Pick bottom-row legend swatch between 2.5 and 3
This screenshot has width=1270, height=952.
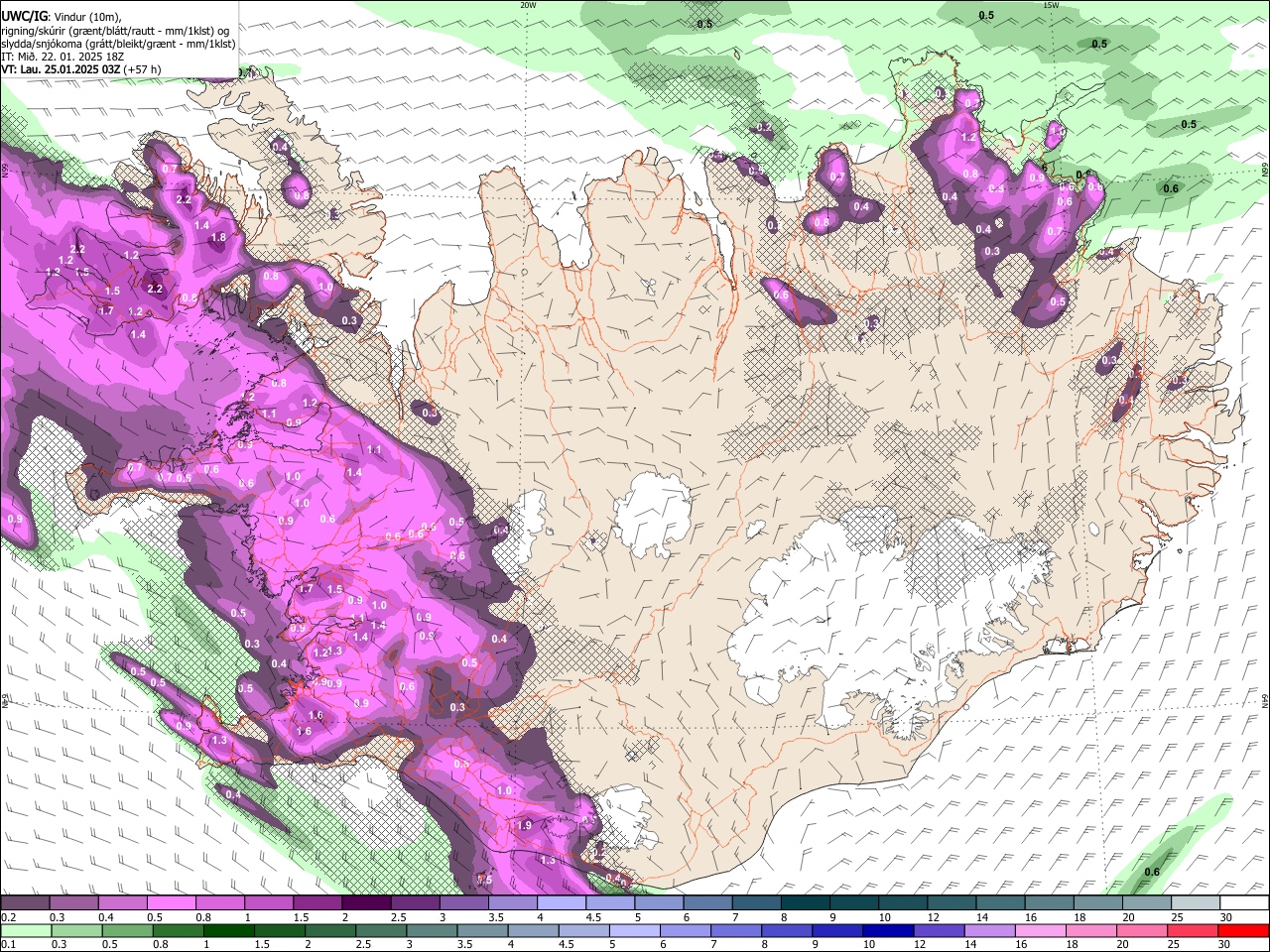point(381,930)
